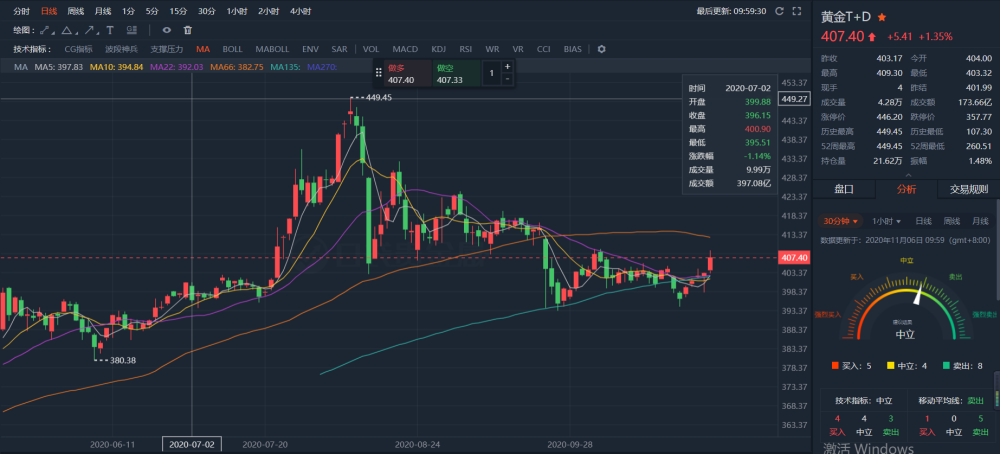This screenshot has width=1000, height=454.
Task: Show the MACD sub-indicator
Action: coord(405,49)
